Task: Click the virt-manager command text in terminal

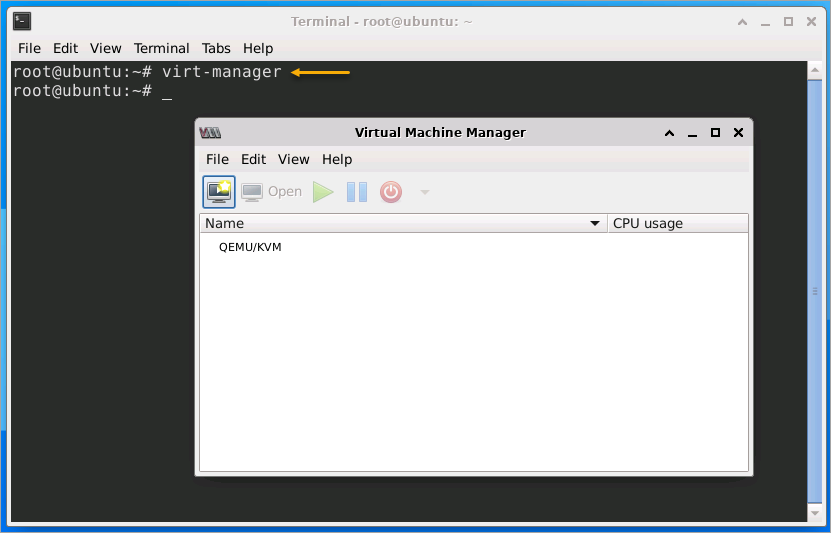Action: click(222, 72)
